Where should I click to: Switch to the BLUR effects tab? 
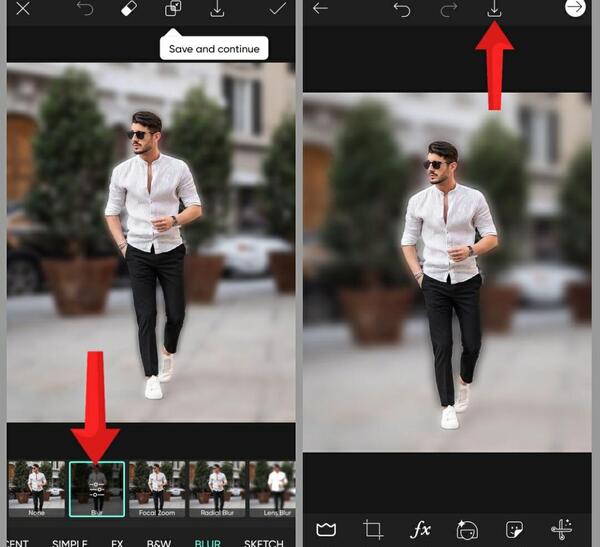[207, 543]
